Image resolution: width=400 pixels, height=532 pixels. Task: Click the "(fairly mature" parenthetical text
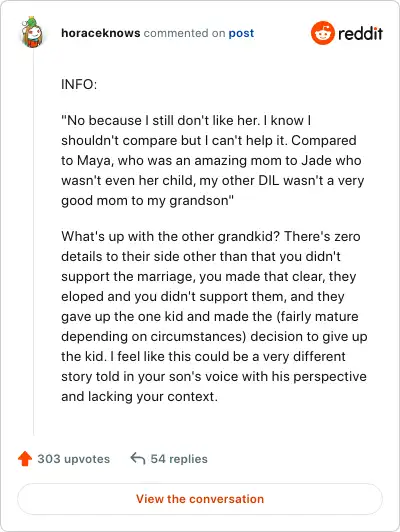[318, 317]
